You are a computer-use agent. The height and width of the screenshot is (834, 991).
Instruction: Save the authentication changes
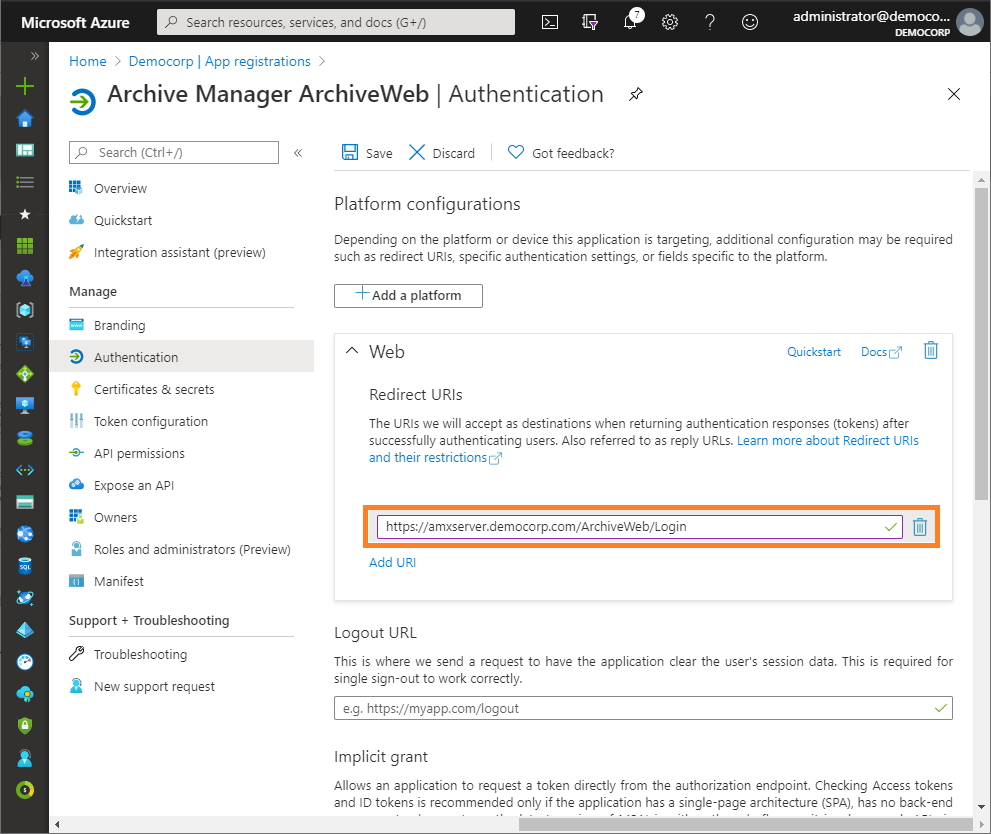coord(367,153)
